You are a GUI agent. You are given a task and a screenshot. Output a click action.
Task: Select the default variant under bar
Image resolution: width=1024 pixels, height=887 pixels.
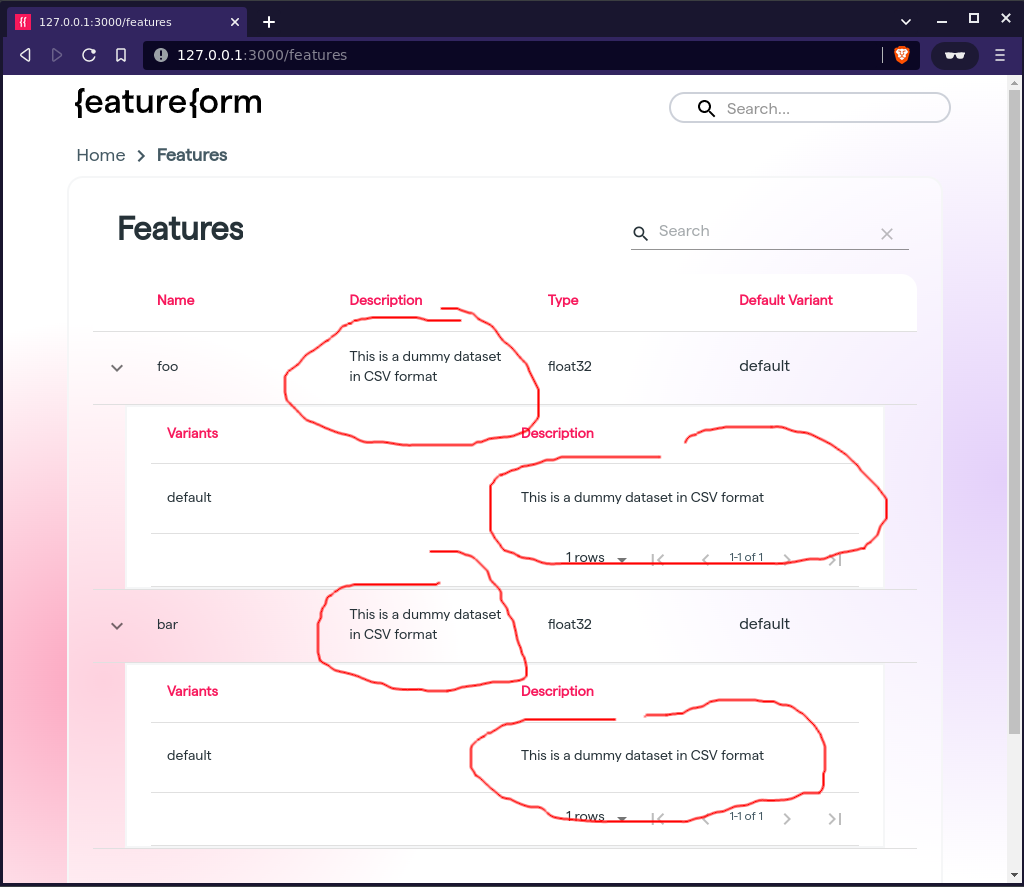click(x=189, y=755)
